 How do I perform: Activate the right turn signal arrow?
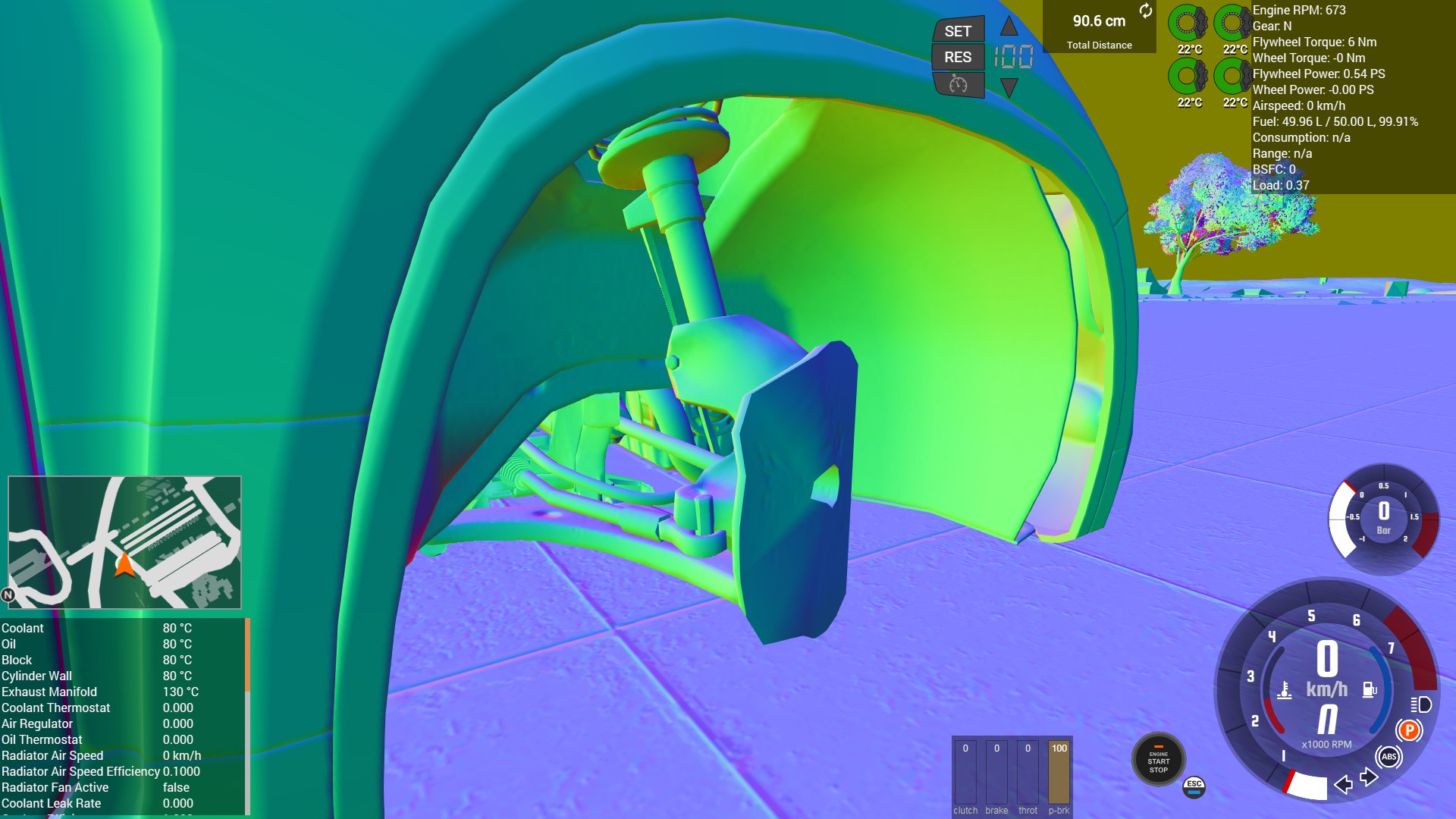(x=1369, y=777)
